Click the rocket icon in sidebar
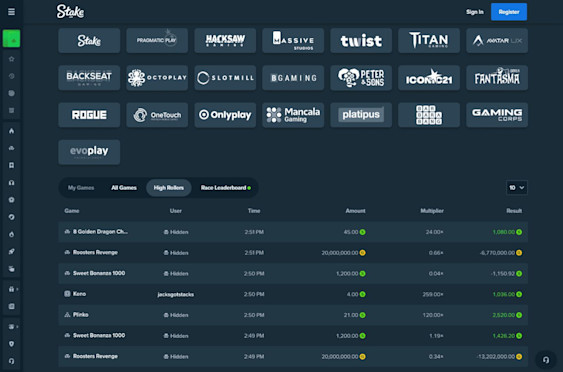Viewport: 563px width, 372px height. point(11,251)
